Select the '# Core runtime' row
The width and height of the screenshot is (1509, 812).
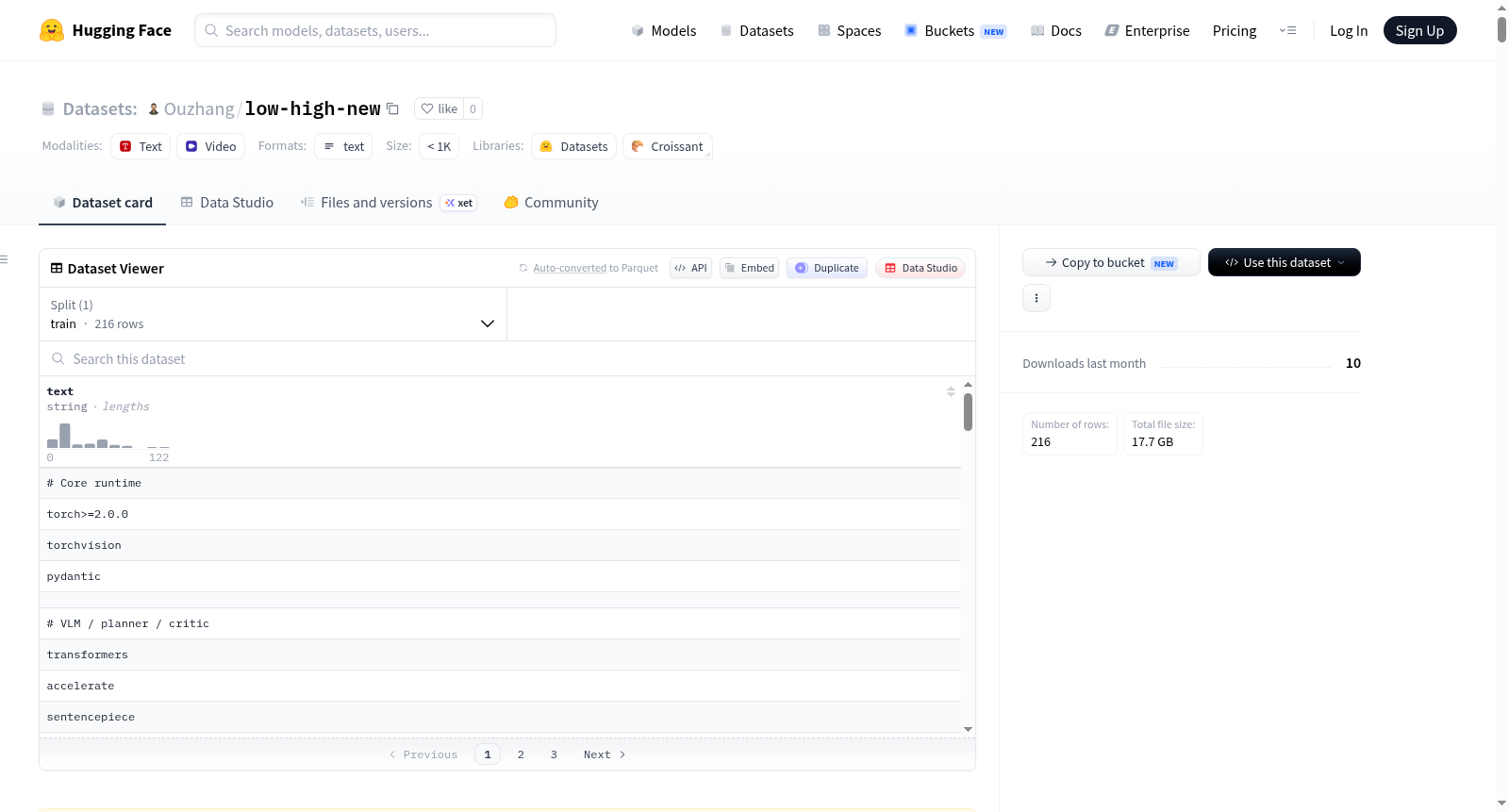click(x=500, y=483)
